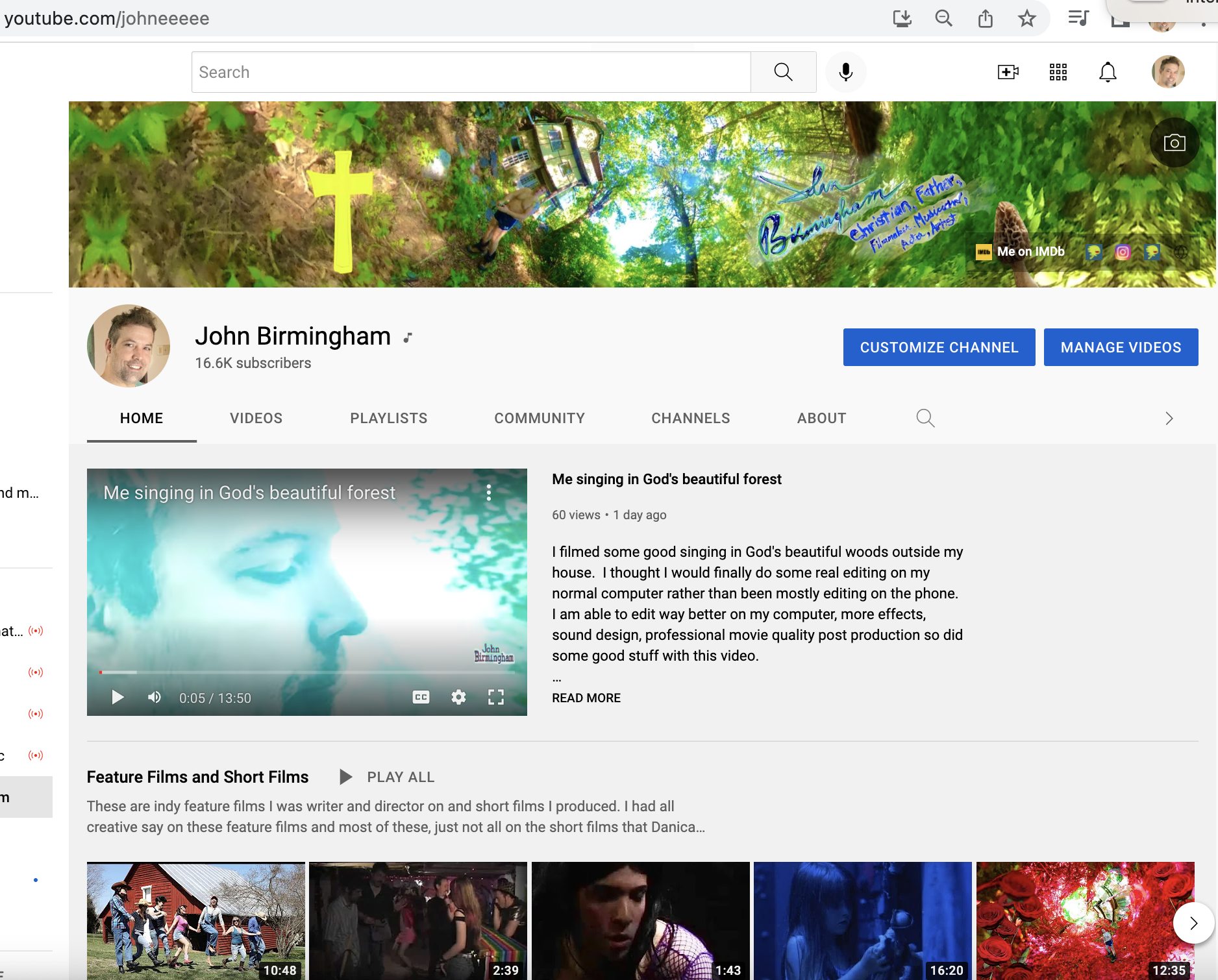Viewport: 1218px width, 980px height.
Task: Open Instagram link icon on banner
Action: [1123, 252]
